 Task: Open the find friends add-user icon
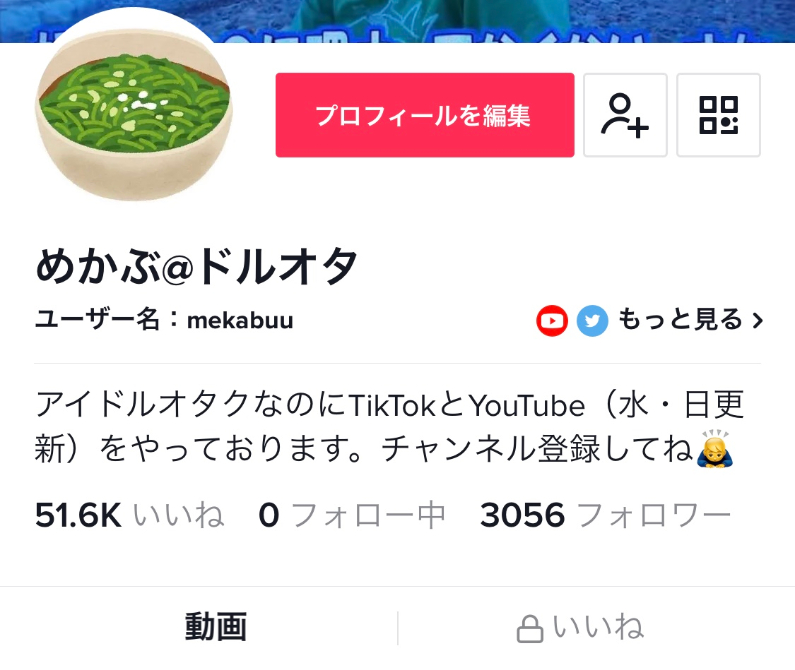pyautogui.click(x=625, y=115)
